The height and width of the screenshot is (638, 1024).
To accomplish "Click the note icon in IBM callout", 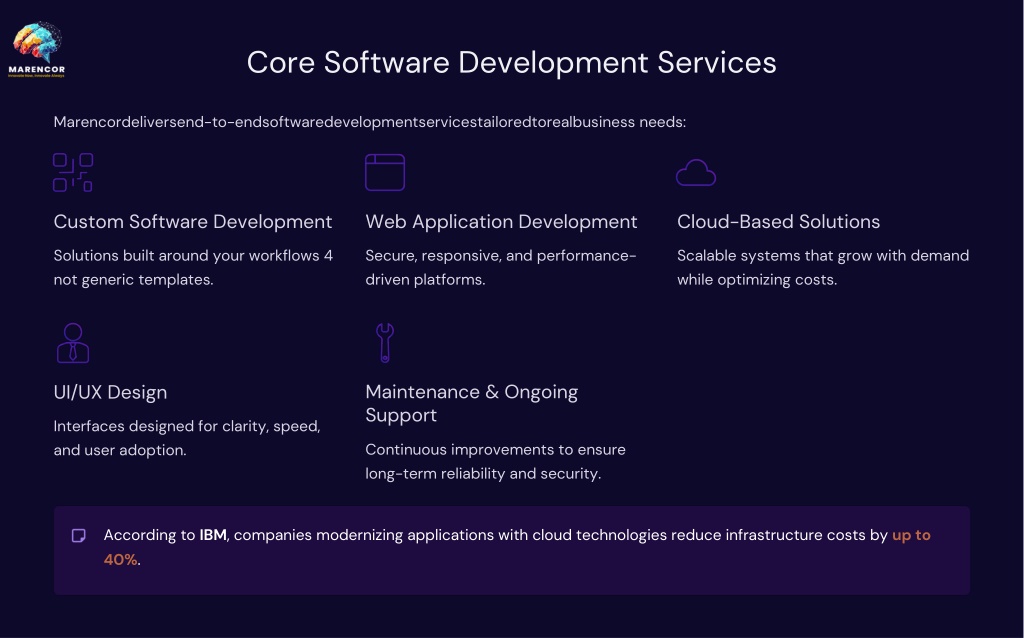I will tap(79, 536).
